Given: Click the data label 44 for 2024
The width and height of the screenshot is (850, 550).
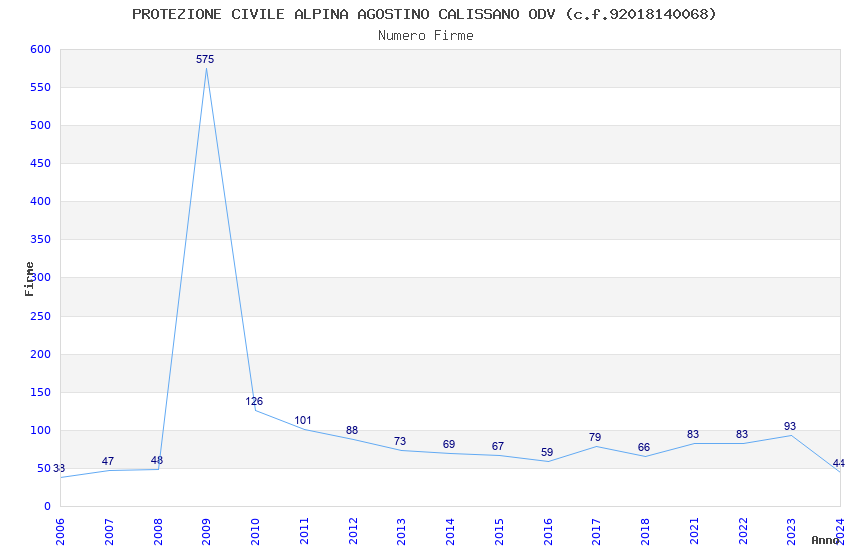Looking at the screenshot, I should 839,463.
